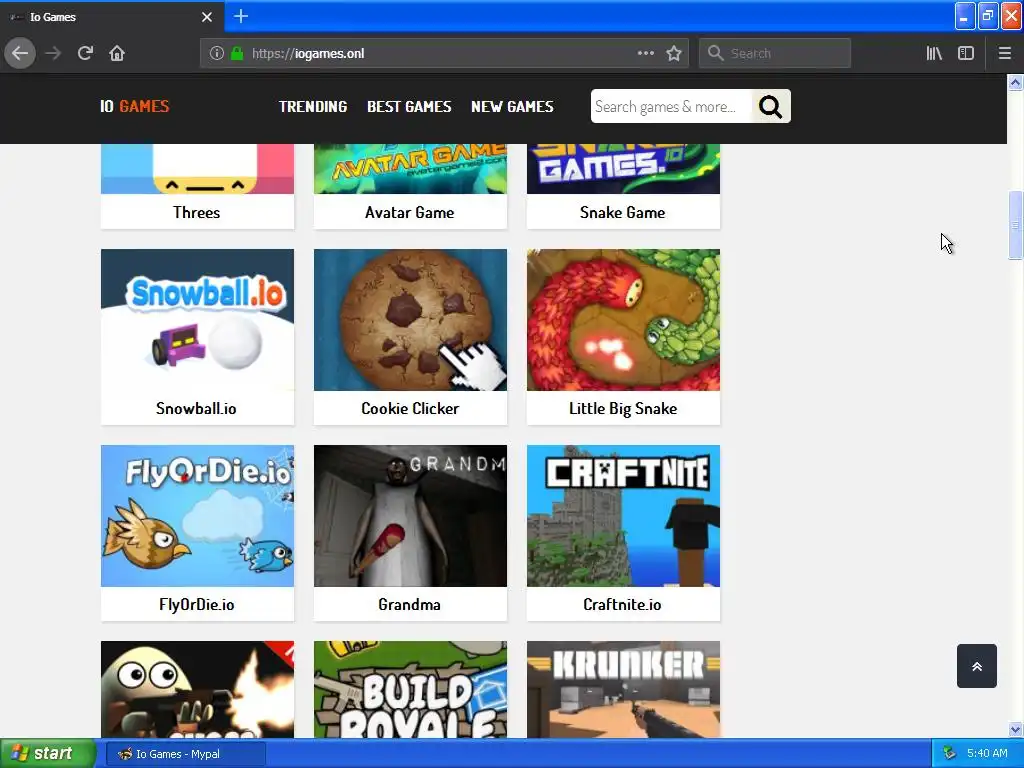Click the network tray icon
Viewport: 1024px width, 768px height.
[x=950, y=754]
